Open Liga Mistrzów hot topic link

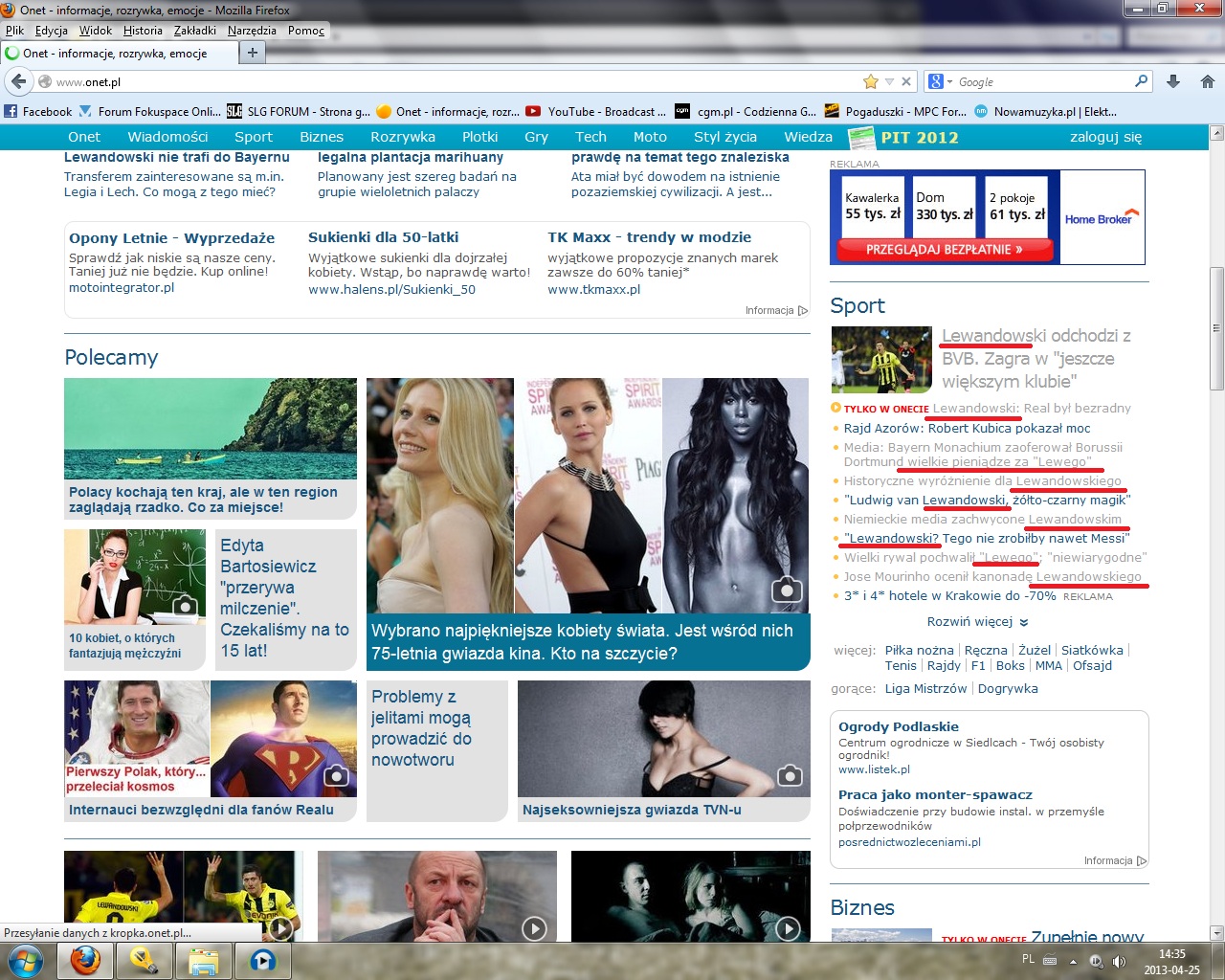(925, 688)
